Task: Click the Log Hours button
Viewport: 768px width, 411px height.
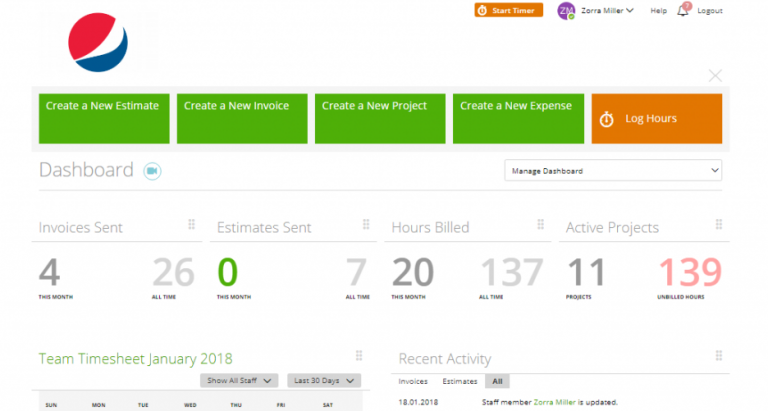Action: (x=656, y=119)
